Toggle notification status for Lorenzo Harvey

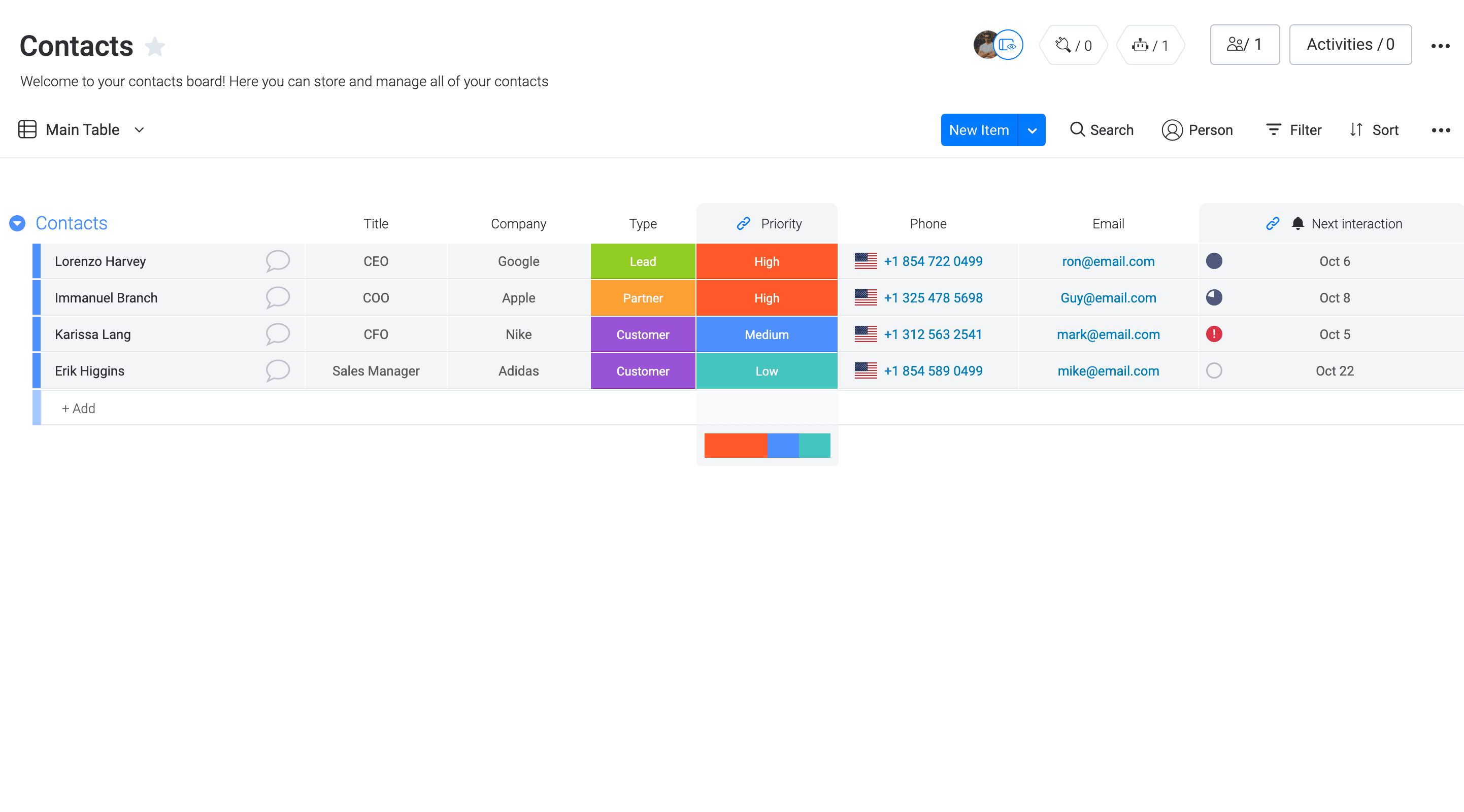(x=1215, y=261)
